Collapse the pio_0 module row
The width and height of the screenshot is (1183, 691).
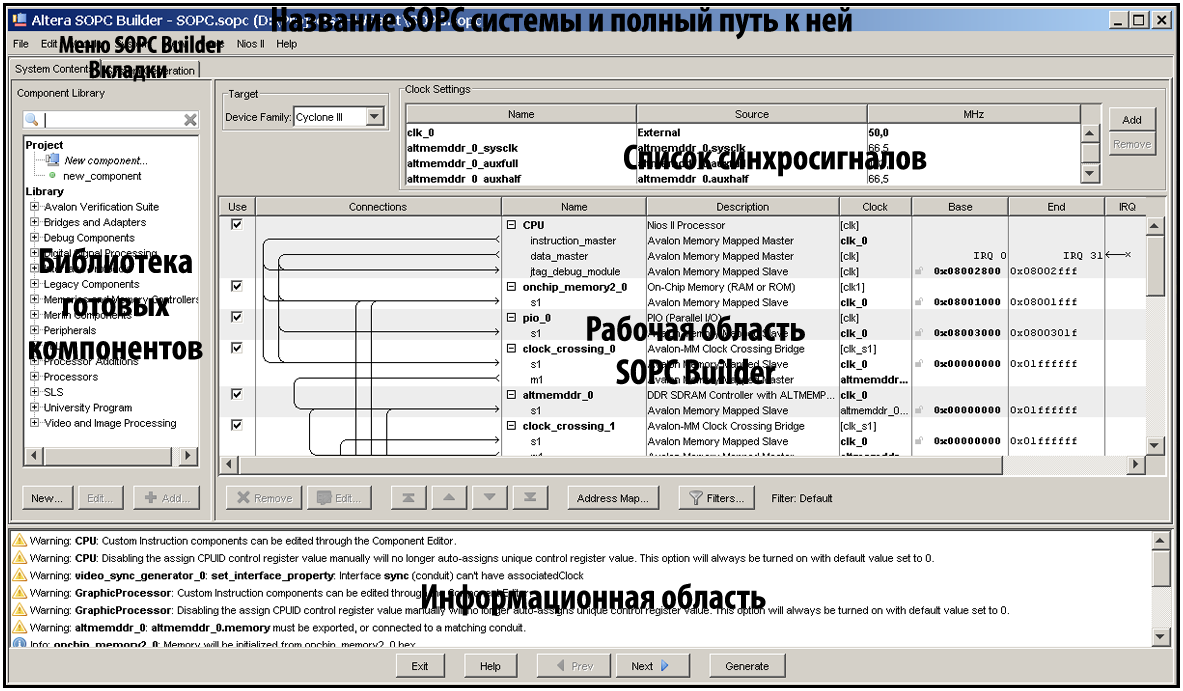pos(512,318)
